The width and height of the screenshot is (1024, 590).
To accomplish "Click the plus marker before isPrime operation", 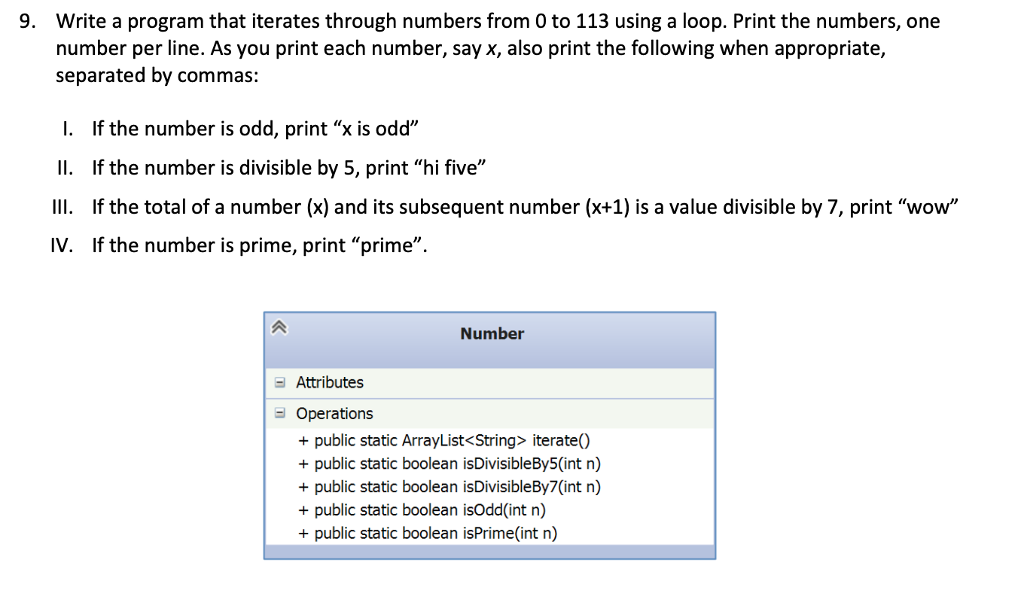I will coord(302,532).
